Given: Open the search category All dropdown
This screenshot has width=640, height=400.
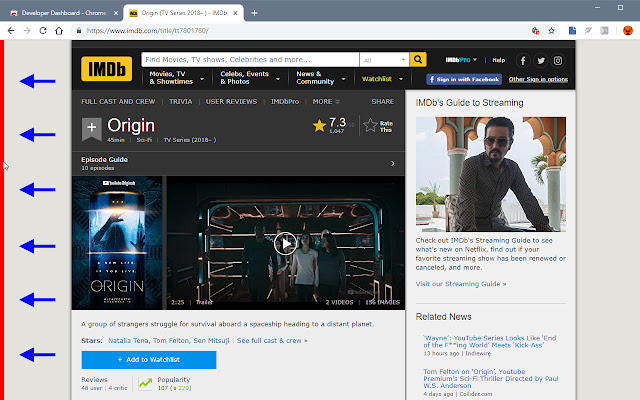Looking at the screenshot, I should click(x=384, y=60).
